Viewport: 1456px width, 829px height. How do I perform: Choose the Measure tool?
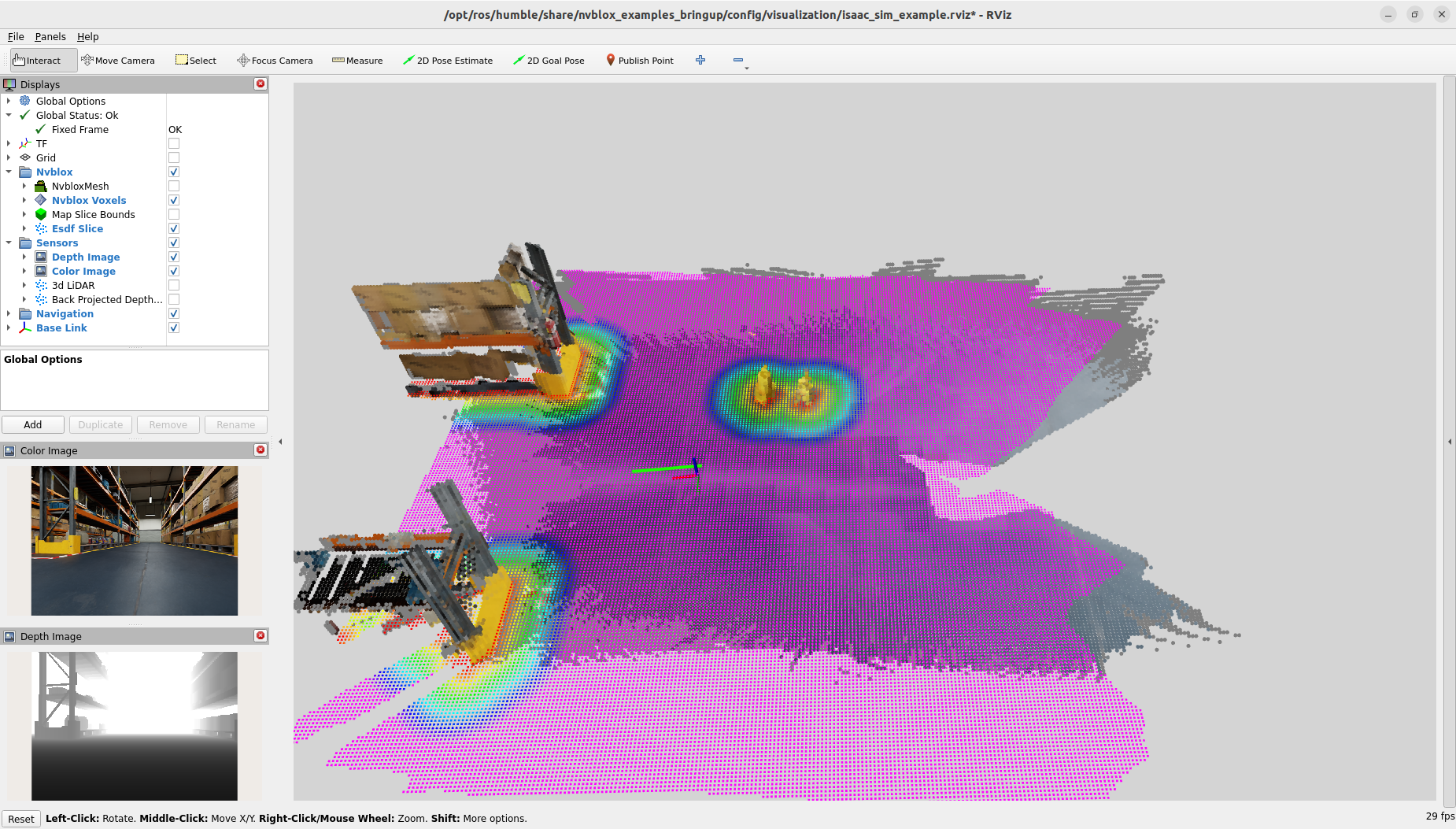[357, 61]
